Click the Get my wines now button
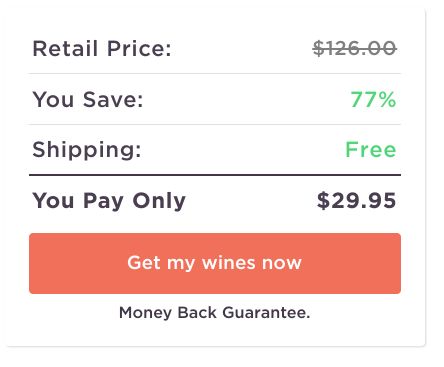The image size is (444, 367). click(x=215, y=263)
